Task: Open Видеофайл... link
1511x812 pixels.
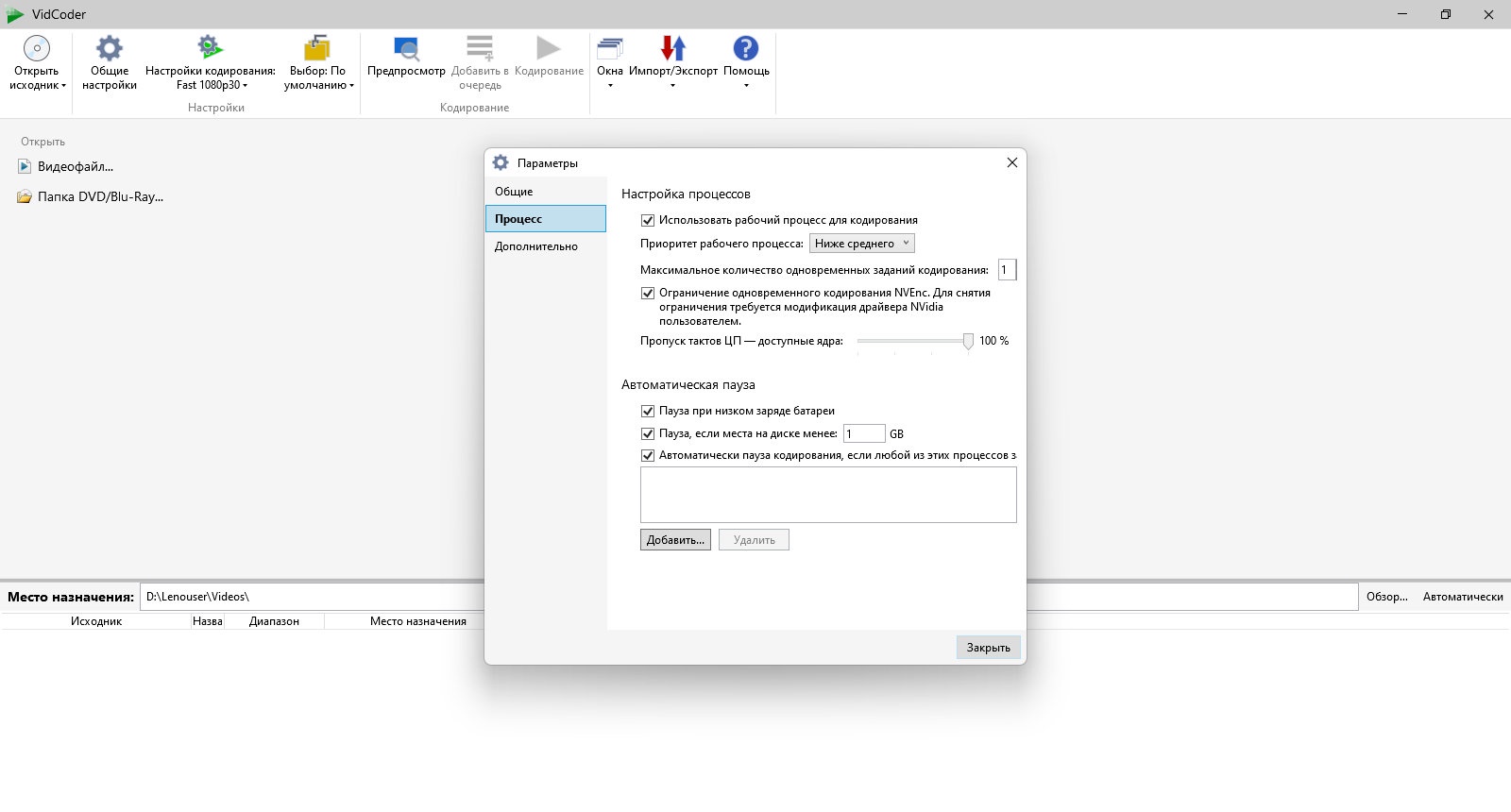Action: (76, 167)
